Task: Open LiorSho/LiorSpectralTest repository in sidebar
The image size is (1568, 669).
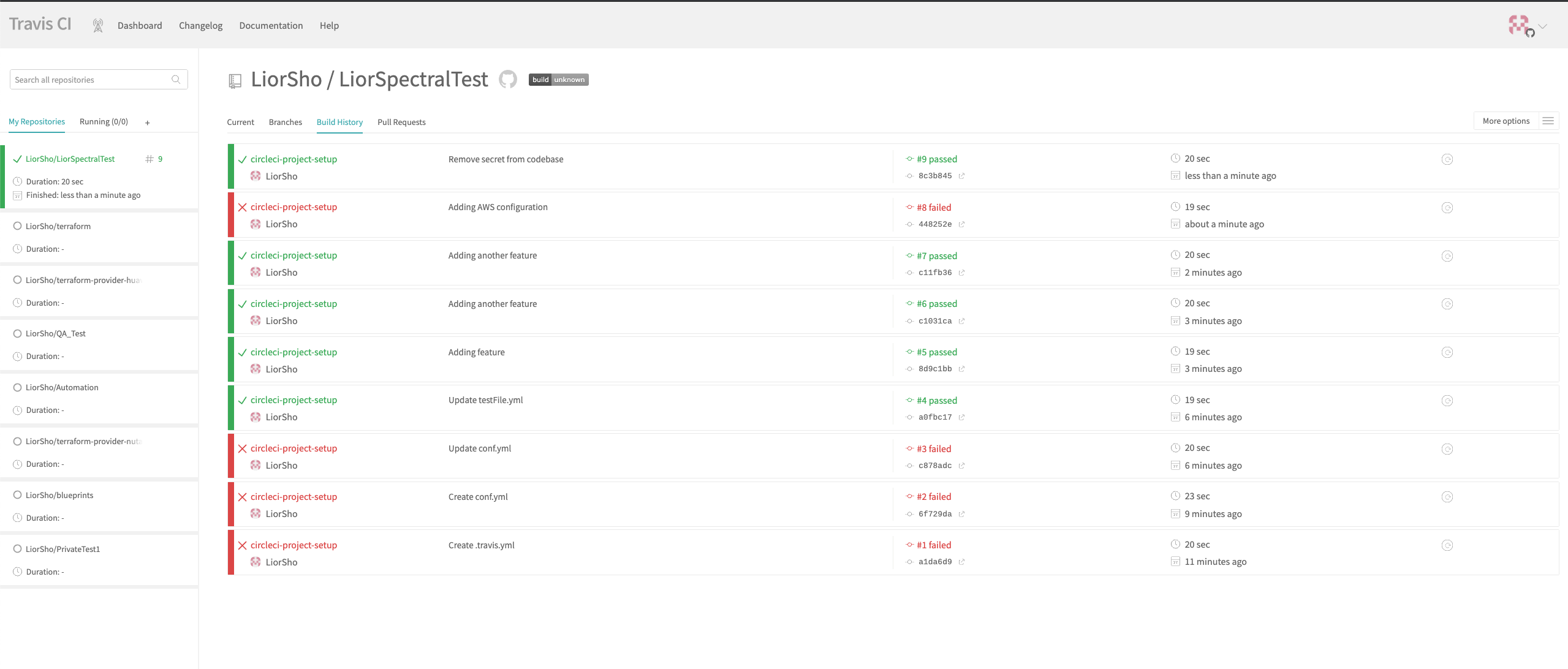Action: pos(70,159)
